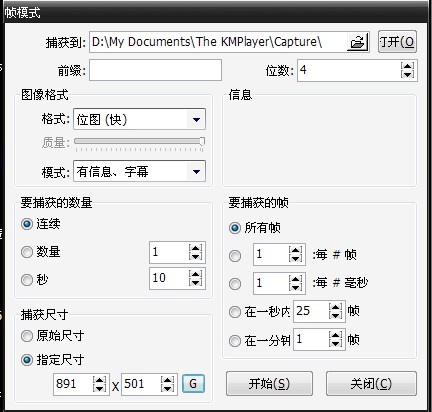Increase the 位数 digits spinner
This screenshot has height=412, width=432.
[408, 66]
